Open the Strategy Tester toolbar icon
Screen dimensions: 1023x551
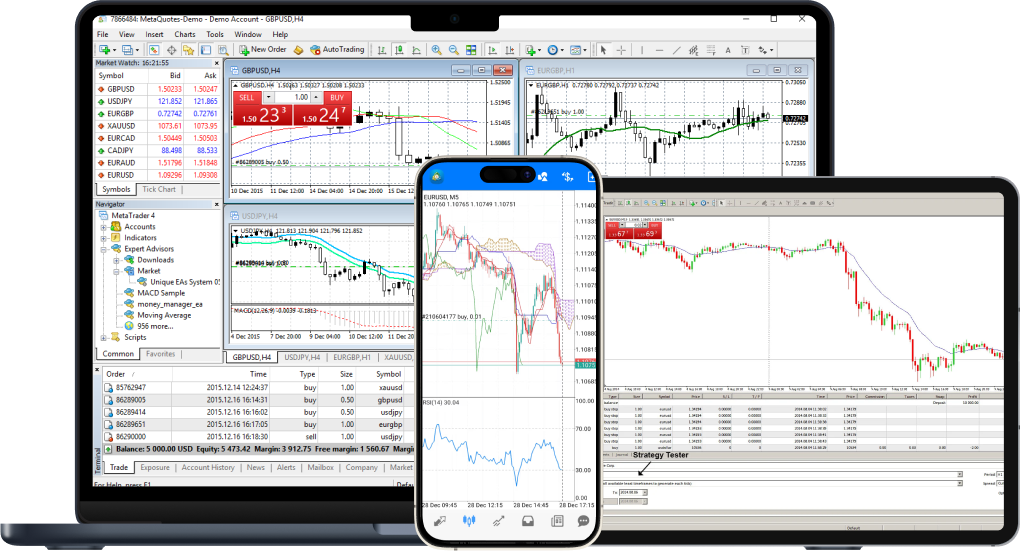(x=224, y=50)
